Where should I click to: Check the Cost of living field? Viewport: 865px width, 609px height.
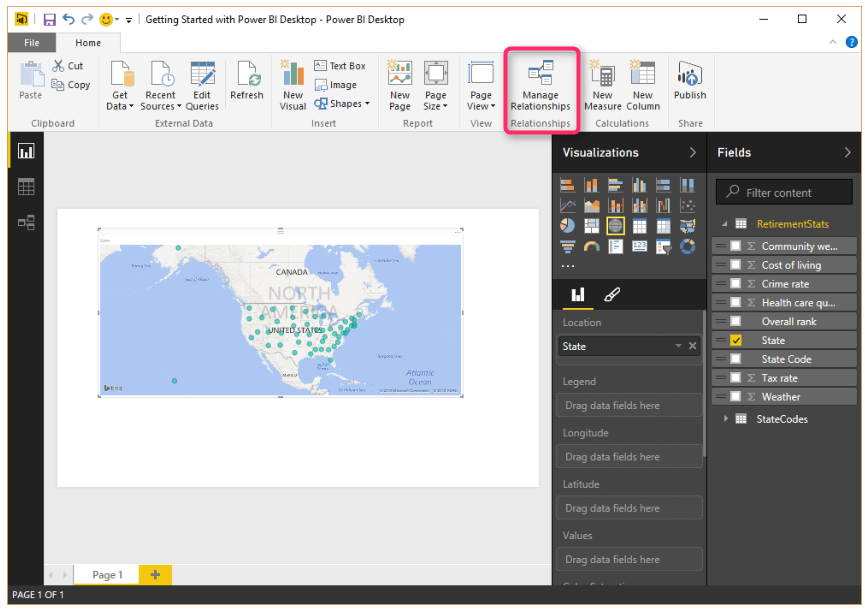point(736,265)
